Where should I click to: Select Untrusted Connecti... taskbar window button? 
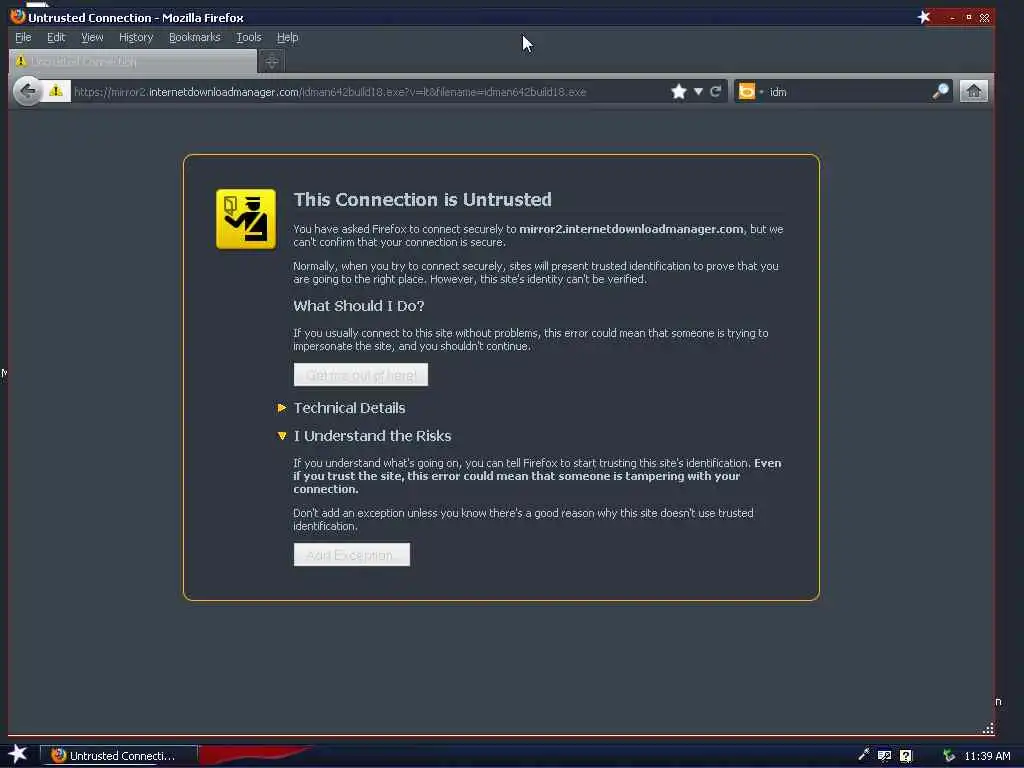(118, 756)
